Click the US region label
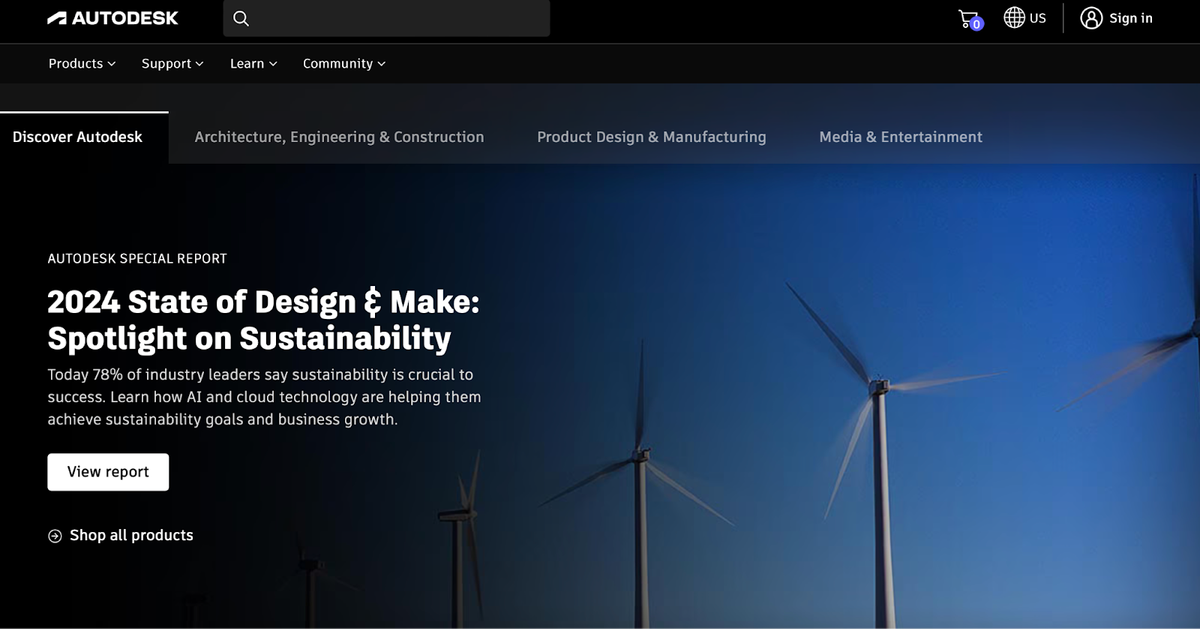This screenshot has width=1200, height=629. pos(1038,18)
